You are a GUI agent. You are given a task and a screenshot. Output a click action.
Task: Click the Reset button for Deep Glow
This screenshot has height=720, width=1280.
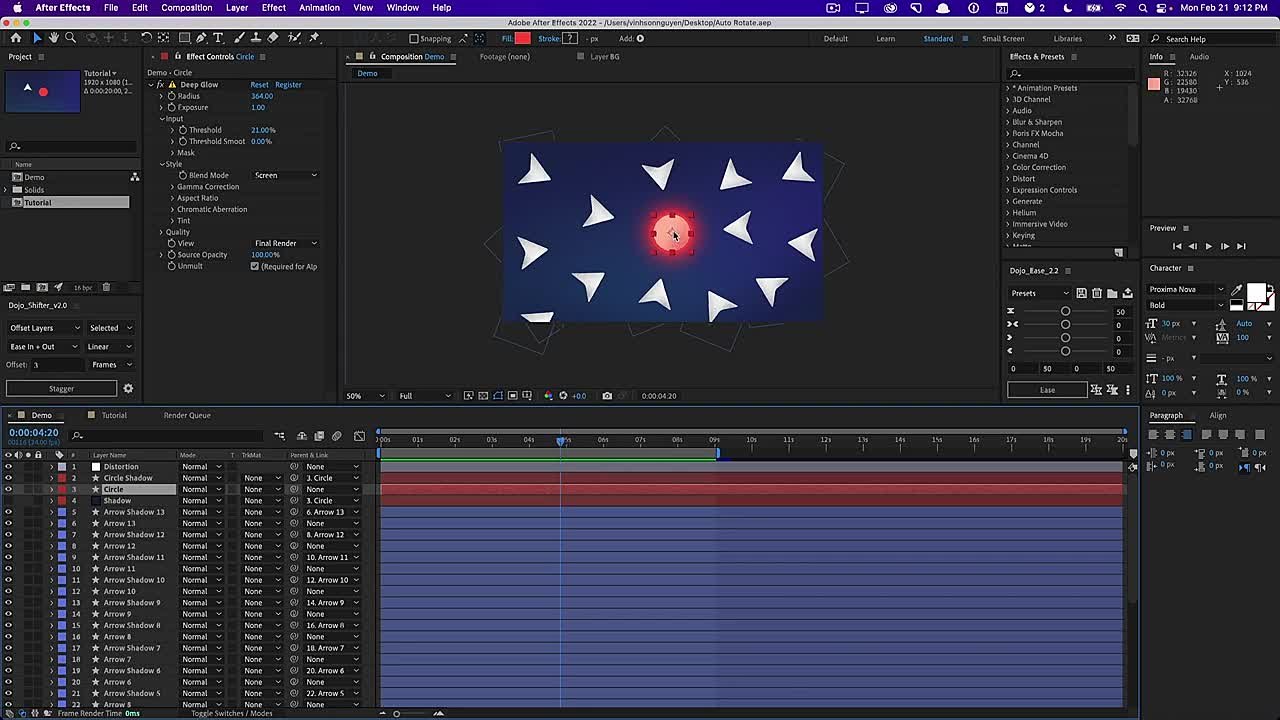click(259, 84)
